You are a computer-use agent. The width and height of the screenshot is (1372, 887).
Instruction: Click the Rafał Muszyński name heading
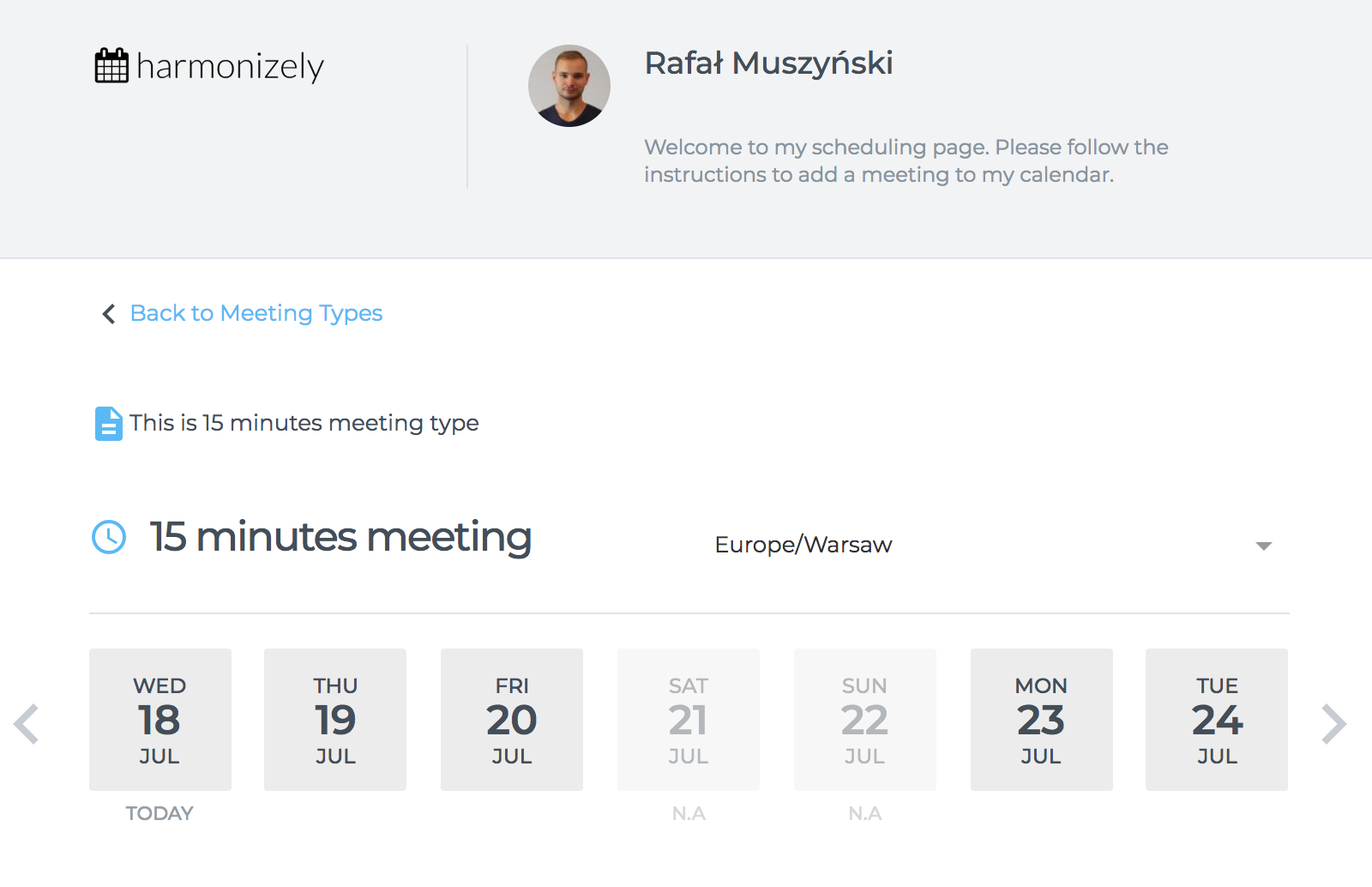(768, 63)
